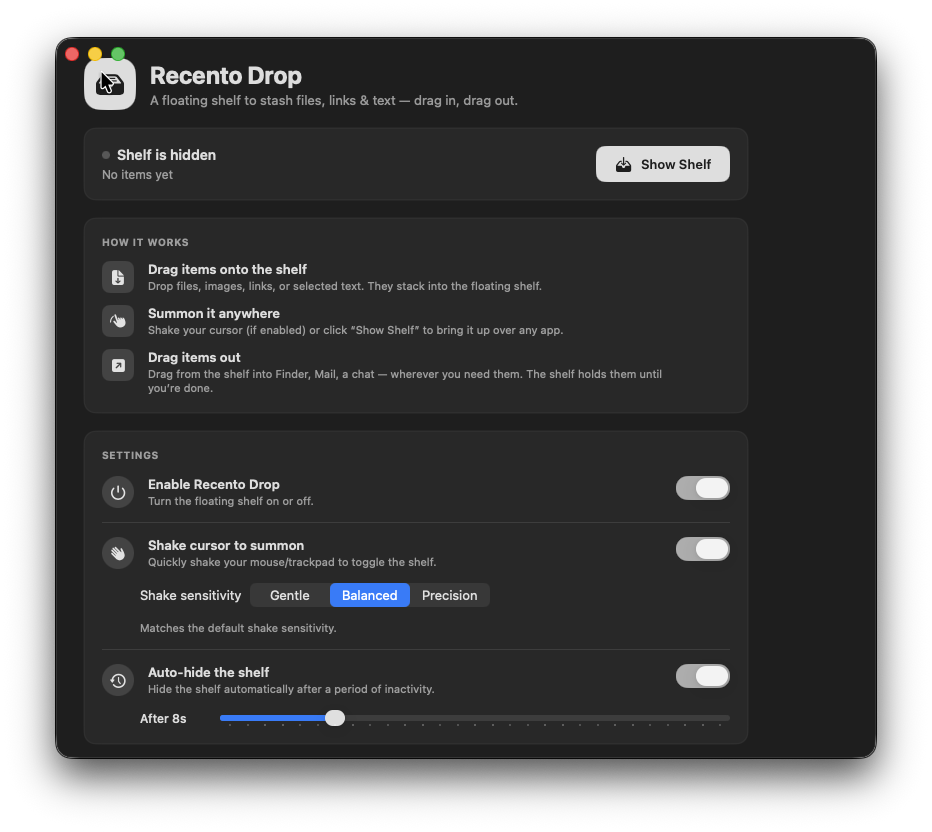Click the 'After 8s' value label

point(163,718)
